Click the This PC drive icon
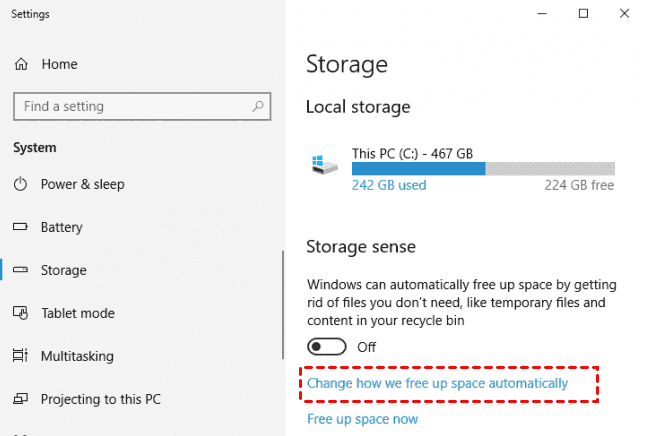This screenshot has width=645, height=436. (x=326, y=167)
